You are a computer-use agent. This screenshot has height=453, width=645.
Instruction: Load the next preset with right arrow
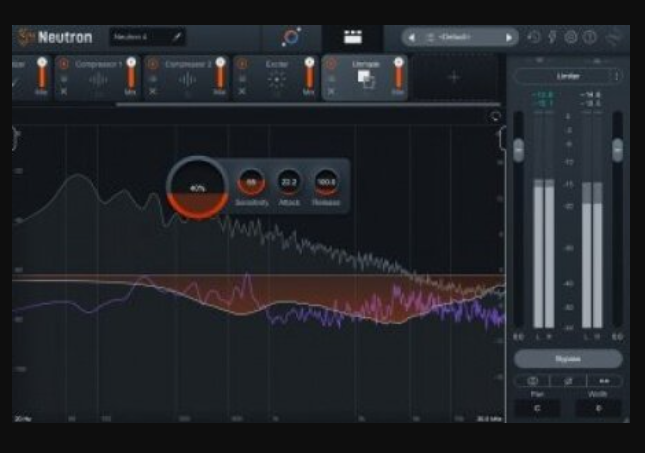509,38
